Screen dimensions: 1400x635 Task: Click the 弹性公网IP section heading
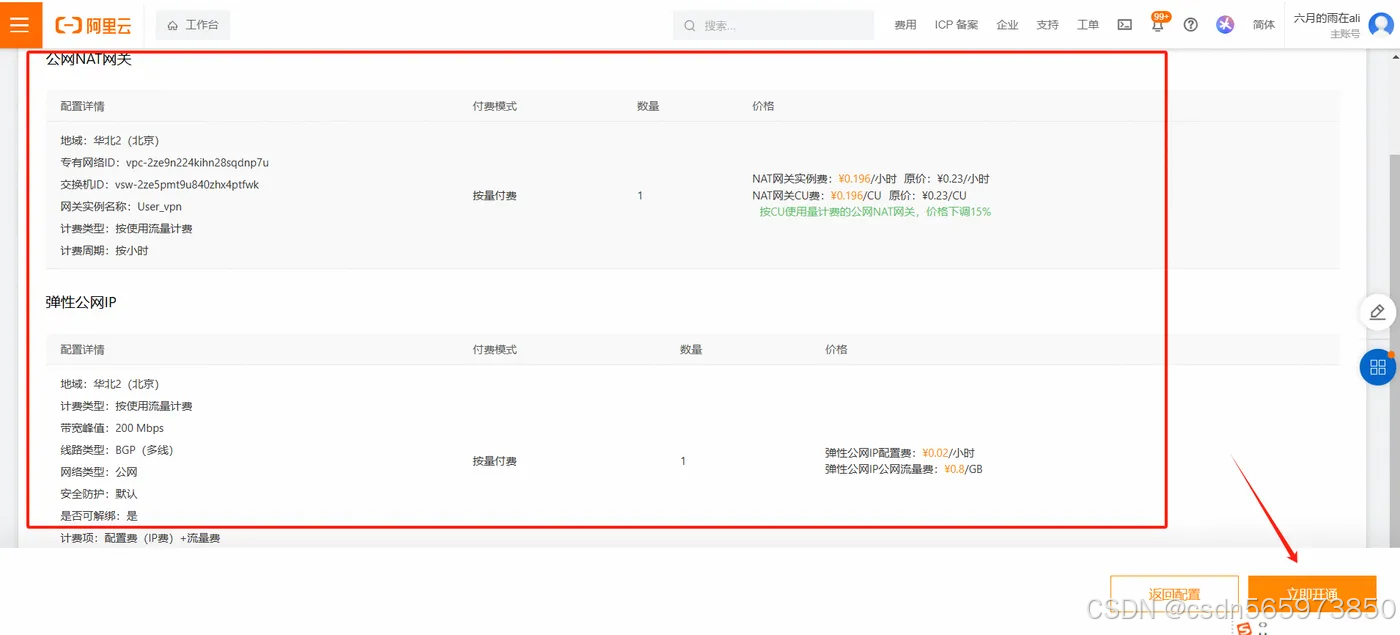(x=81, y=301)
